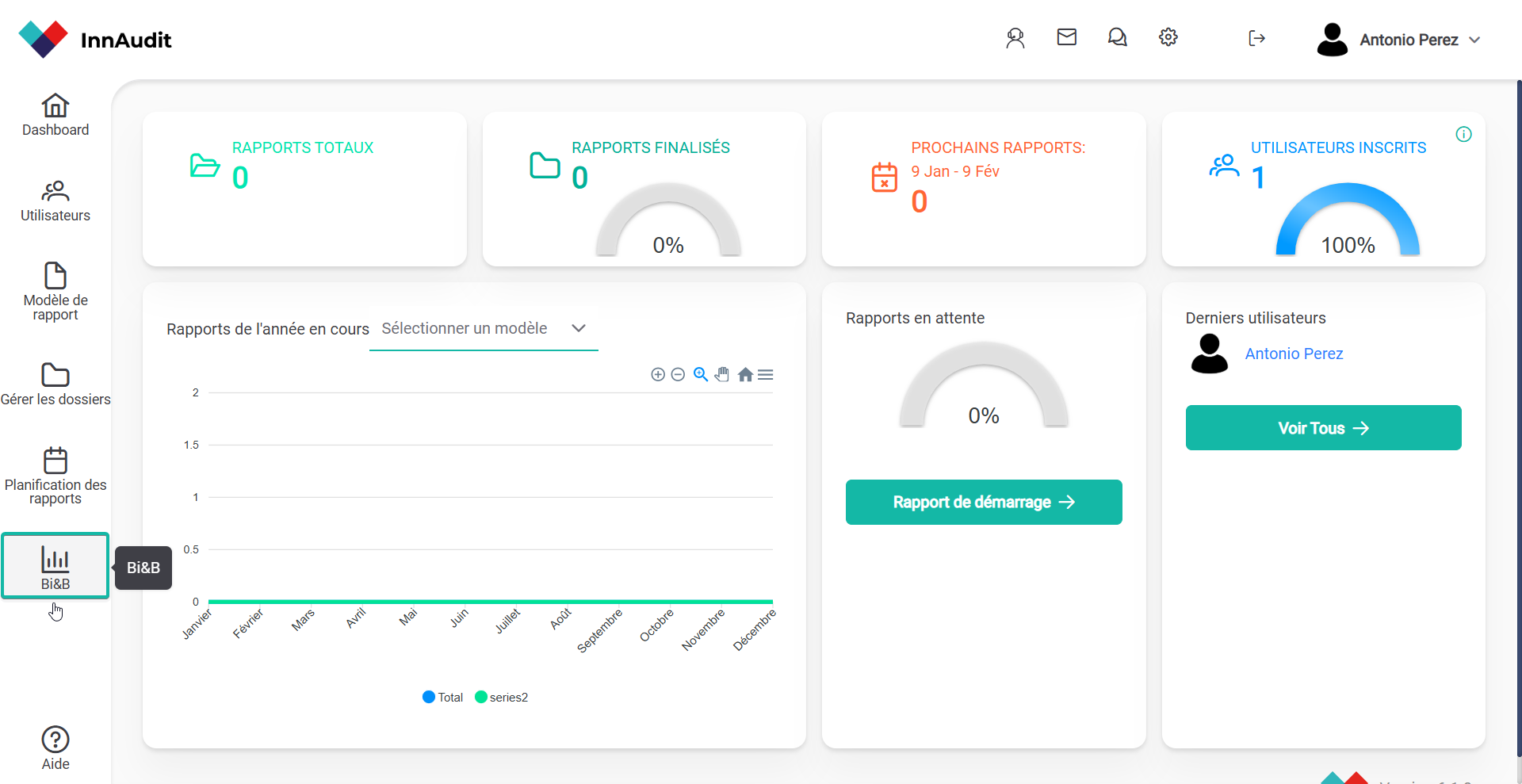Screen dimensions: 1522x784
Task: Click the chart zoom in plus icon
Action: point(658,375)
